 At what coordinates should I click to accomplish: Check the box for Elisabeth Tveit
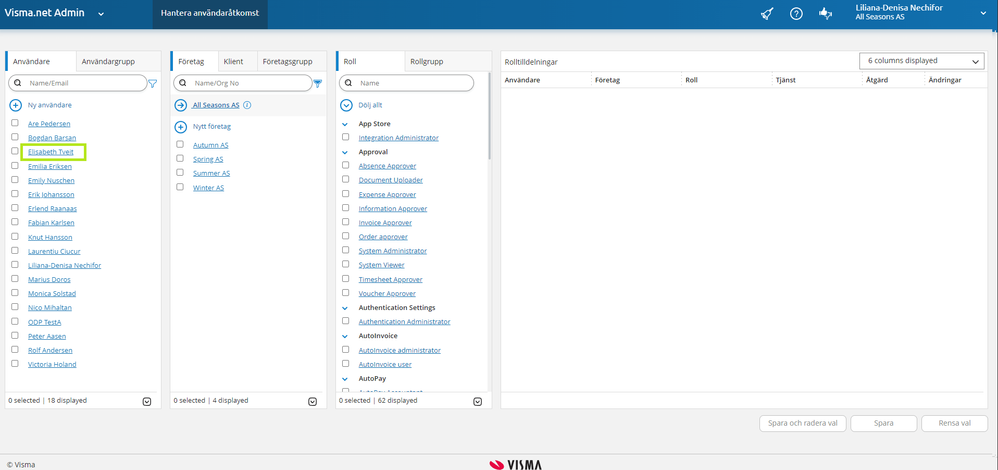click(x=15, y=152)
